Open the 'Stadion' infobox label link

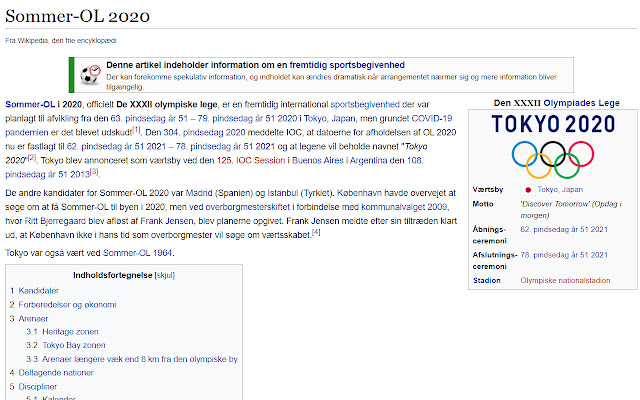click(487, 280)
